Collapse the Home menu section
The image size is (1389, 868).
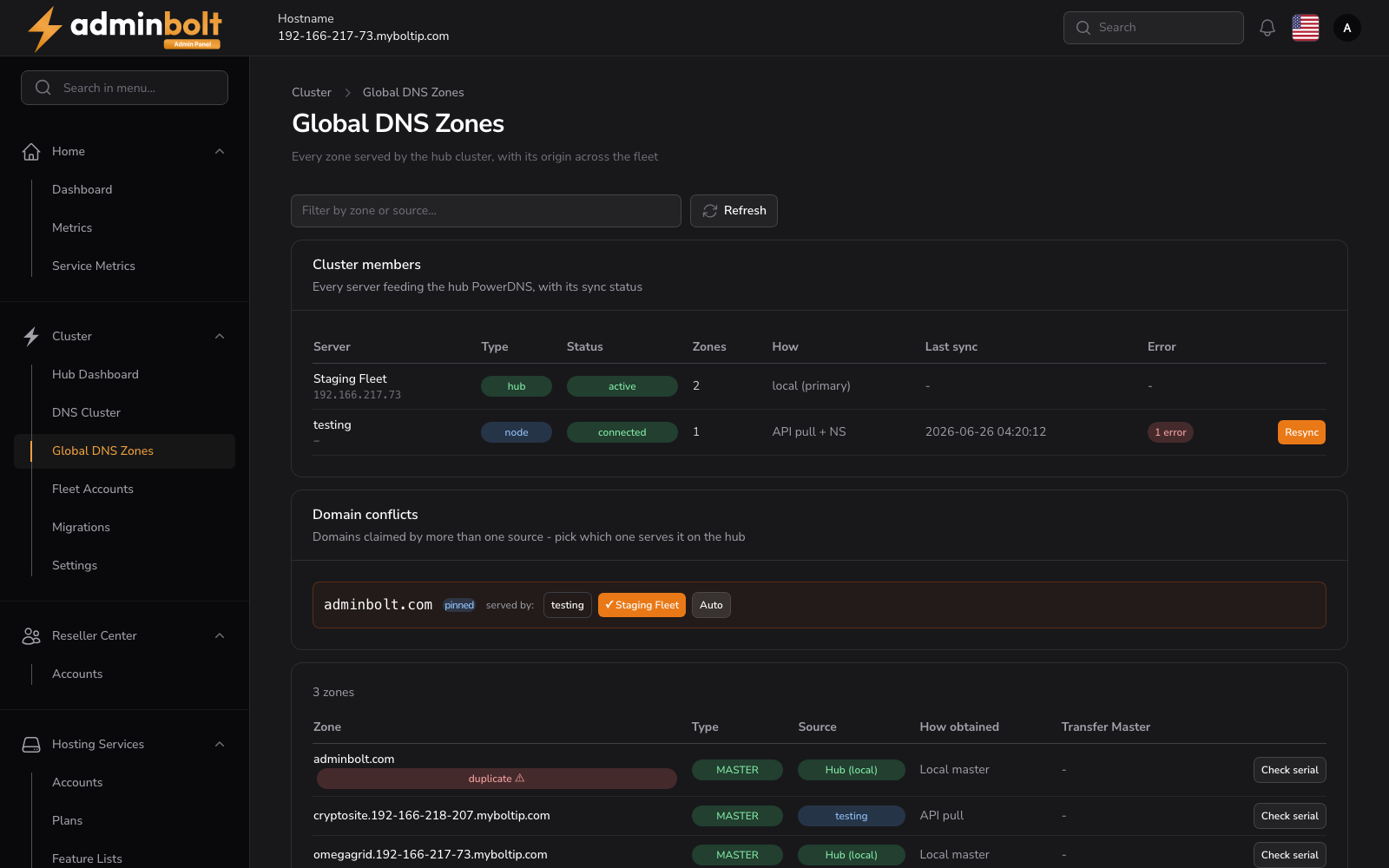tap(220, 151)
